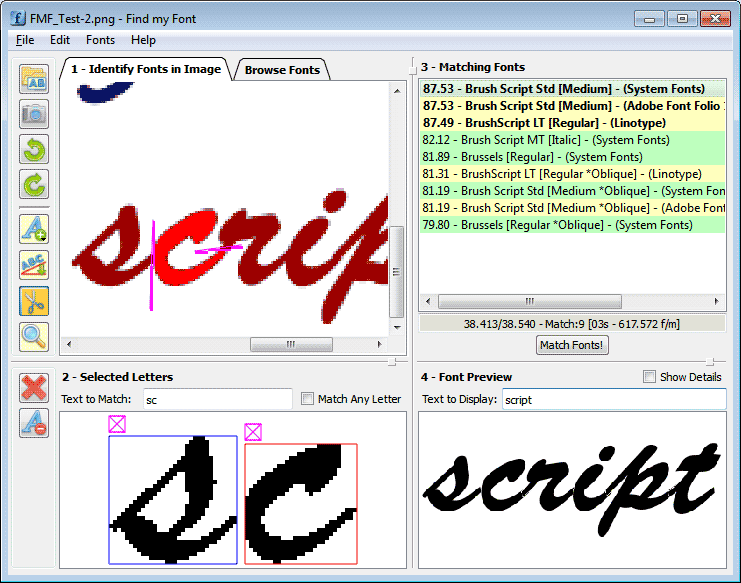
Task: Click the Text to Match input field
Action: click(x=218, y=399)
